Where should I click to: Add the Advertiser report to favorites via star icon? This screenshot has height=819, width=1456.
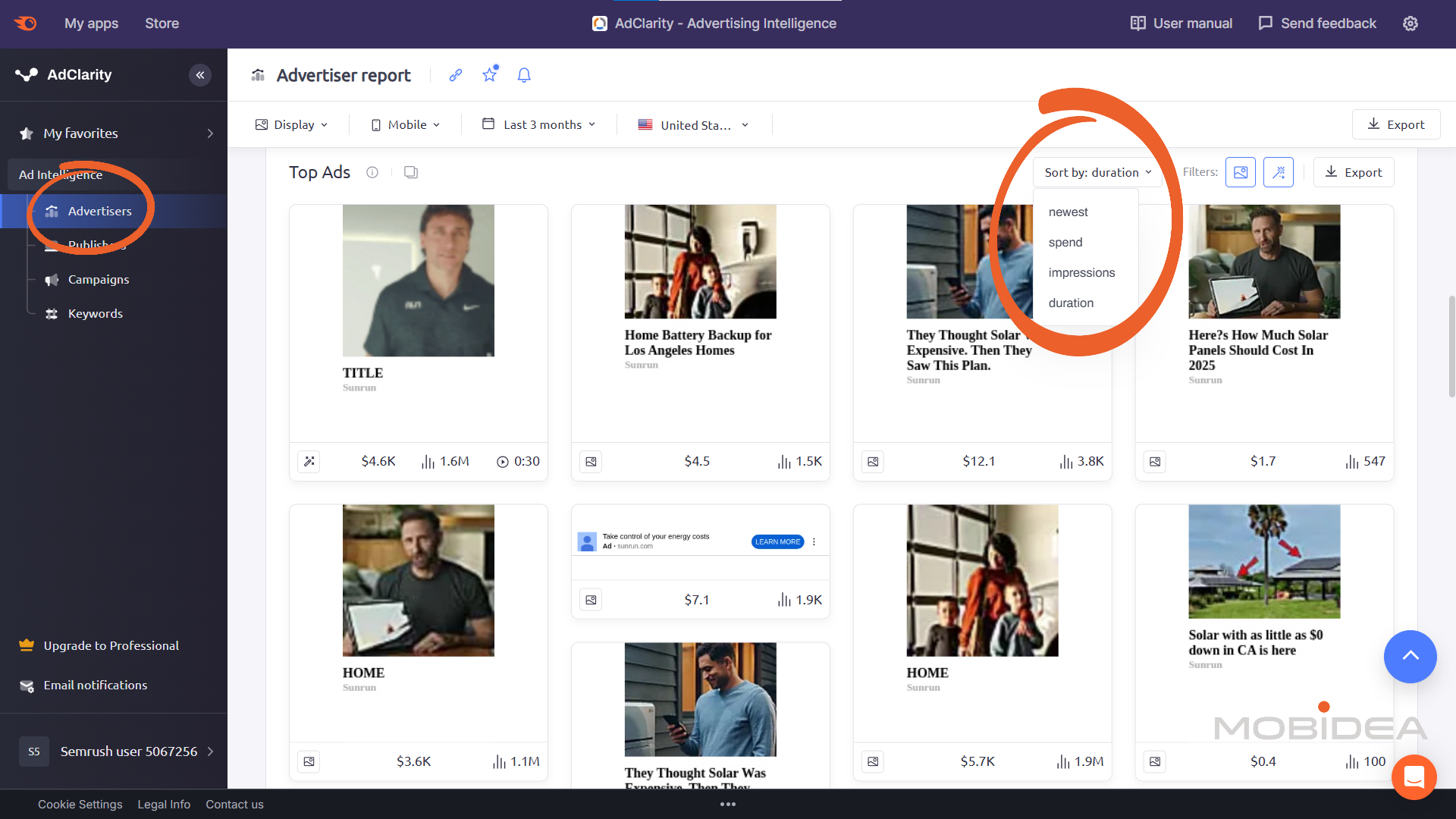(x=489, y=75)
